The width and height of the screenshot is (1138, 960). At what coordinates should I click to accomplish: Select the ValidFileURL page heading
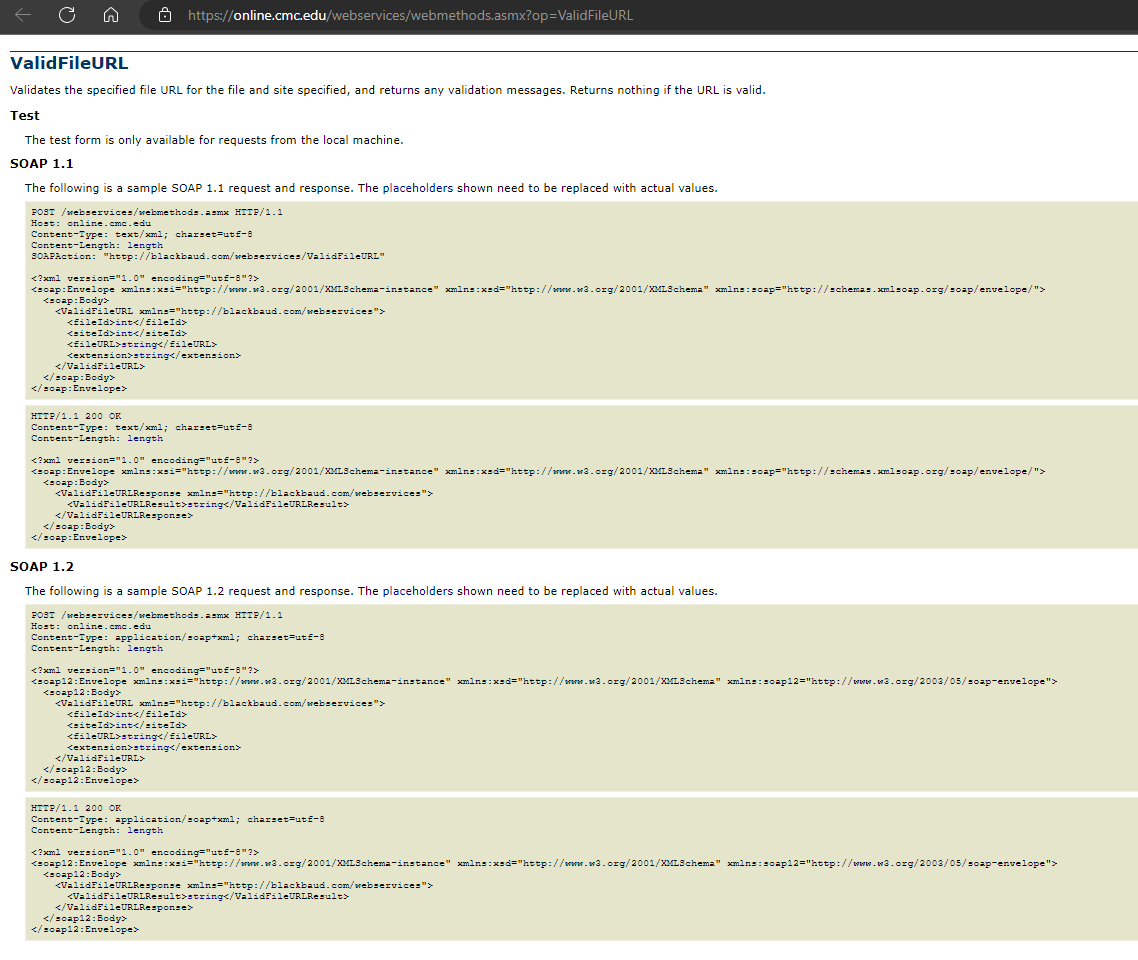69,63
